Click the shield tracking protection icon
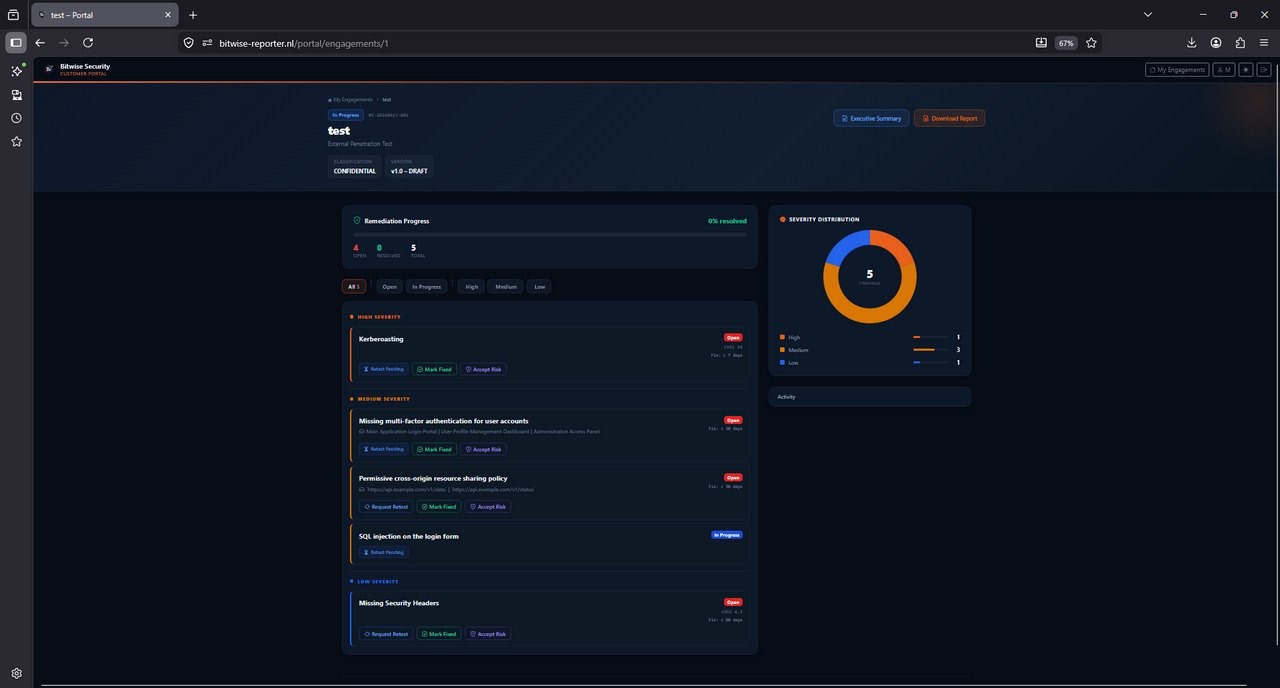The width and height of the screenshot is (1280, 688). click(188, 43)
